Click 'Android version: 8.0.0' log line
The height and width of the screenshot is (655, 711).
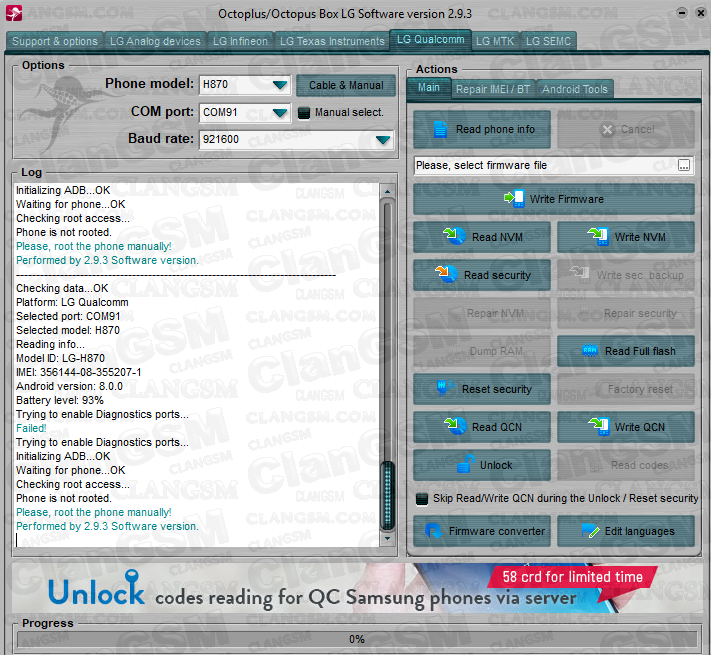pos(69,386)
